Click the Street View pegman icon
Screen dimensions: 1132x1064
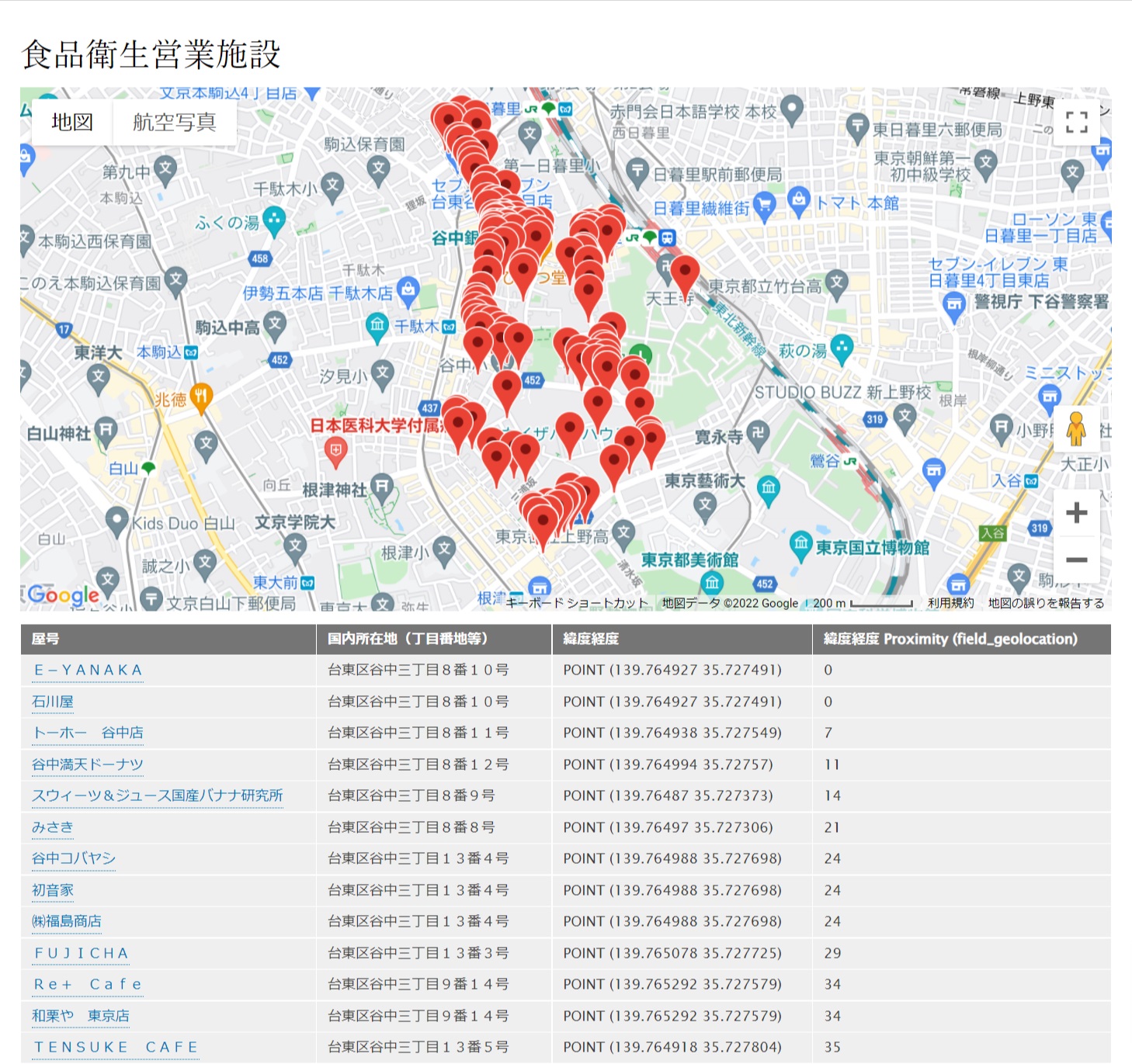coord(1076,428)
